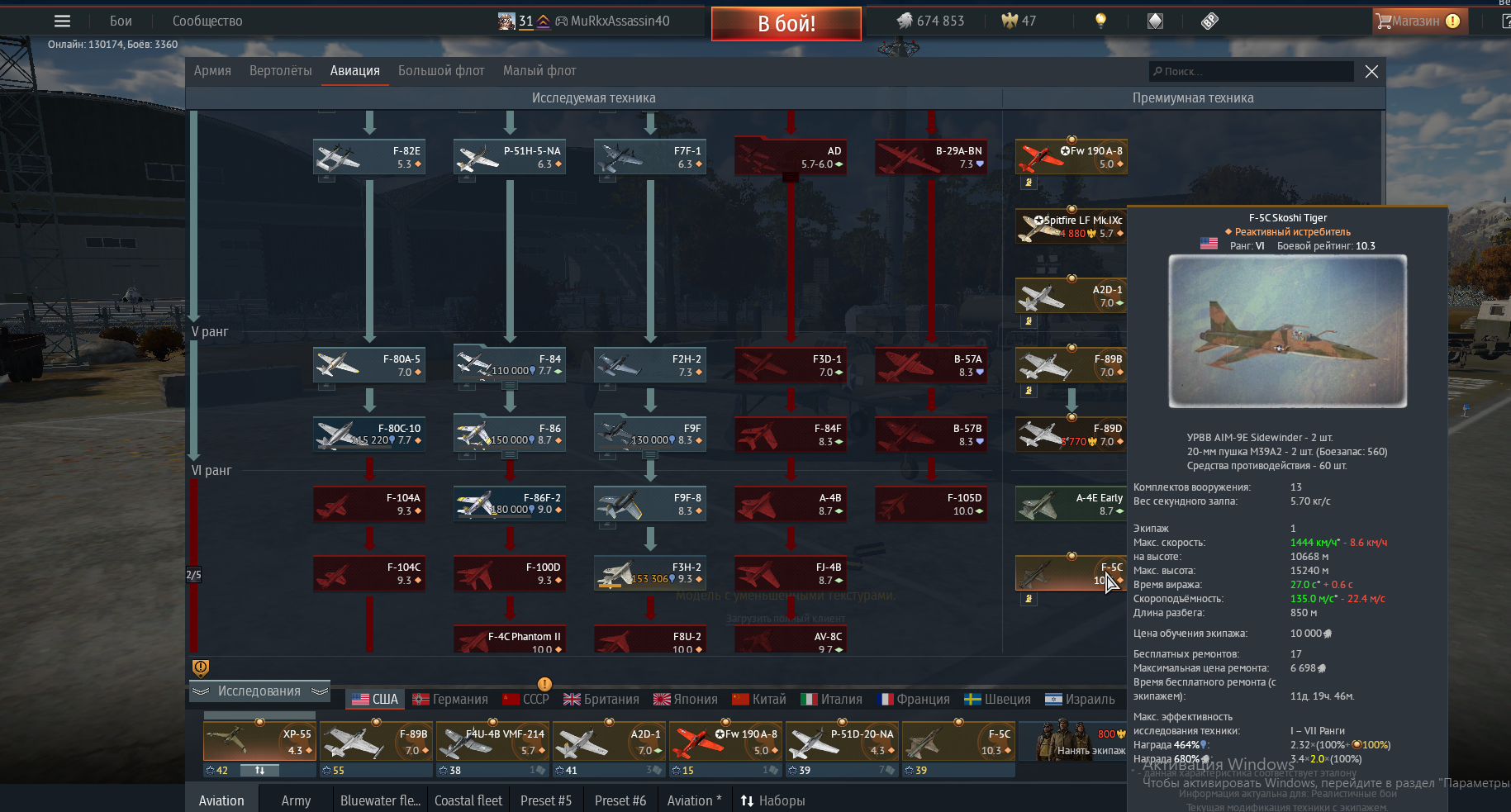
Task: Open the Бои menu
Action: tap(121, 21)
